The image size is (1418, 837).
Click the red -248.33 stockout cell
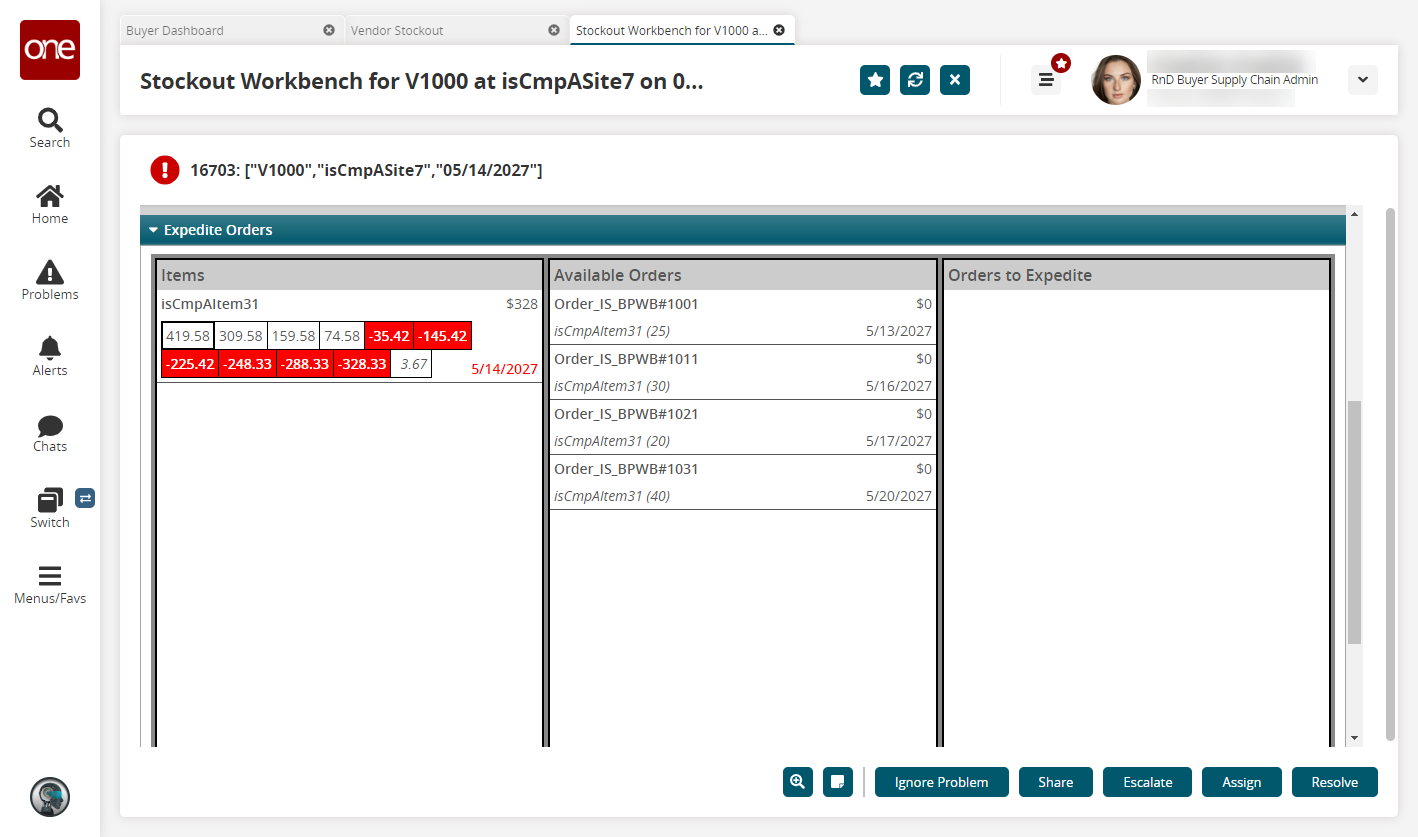[x=247, y=364]
